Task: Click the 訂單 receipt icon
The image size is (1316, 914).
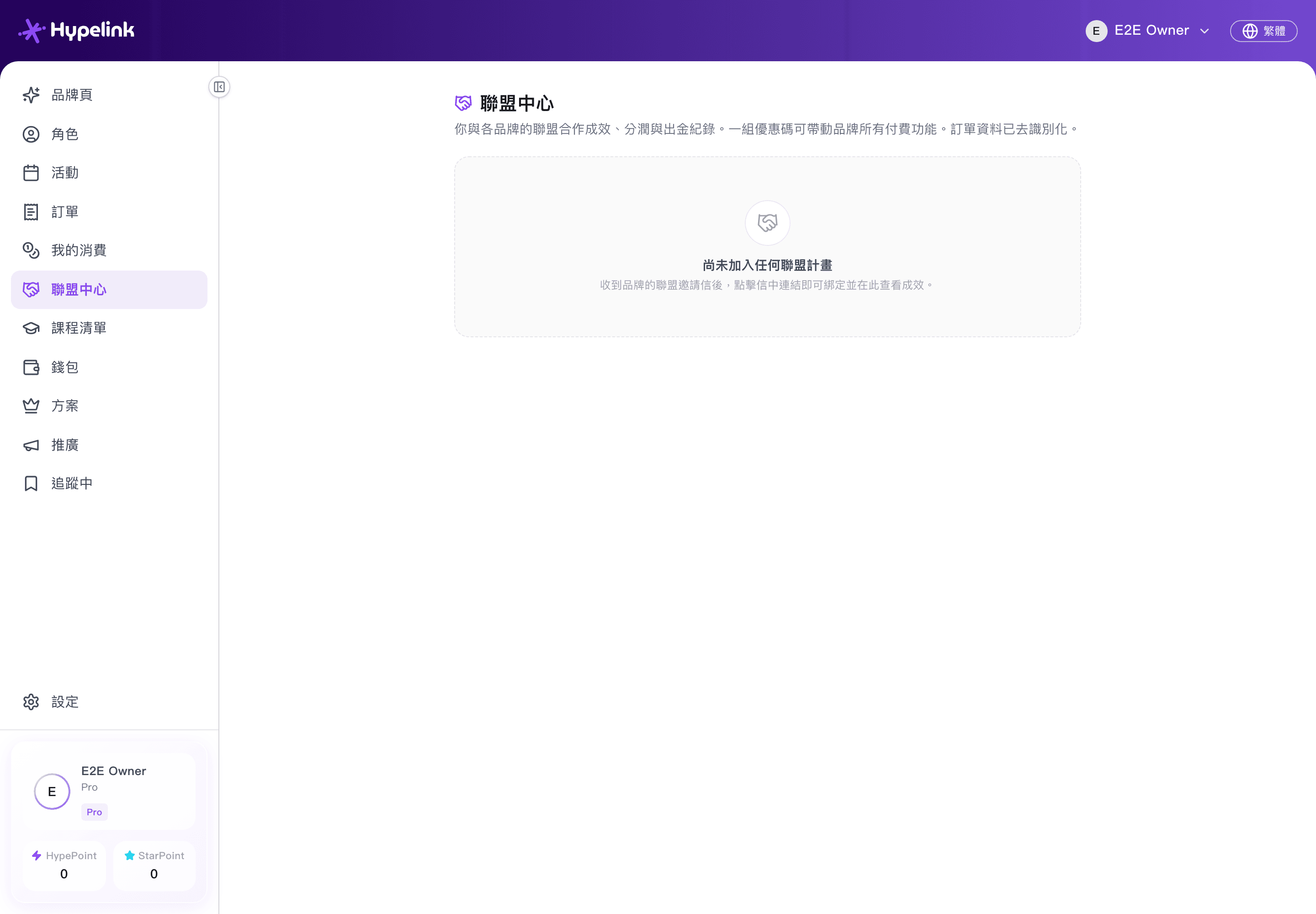Action: (x=31, y=212)
